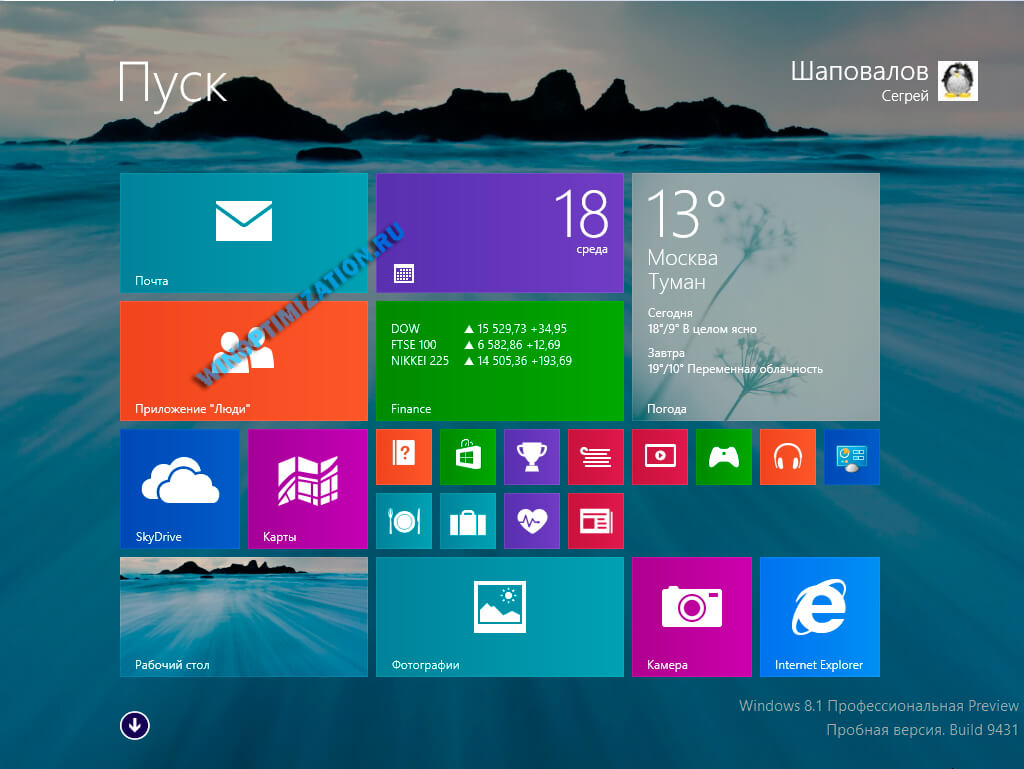Open the Windows Store small tile
Viewport: 1024px width, 769px height.
click(467, 457)
